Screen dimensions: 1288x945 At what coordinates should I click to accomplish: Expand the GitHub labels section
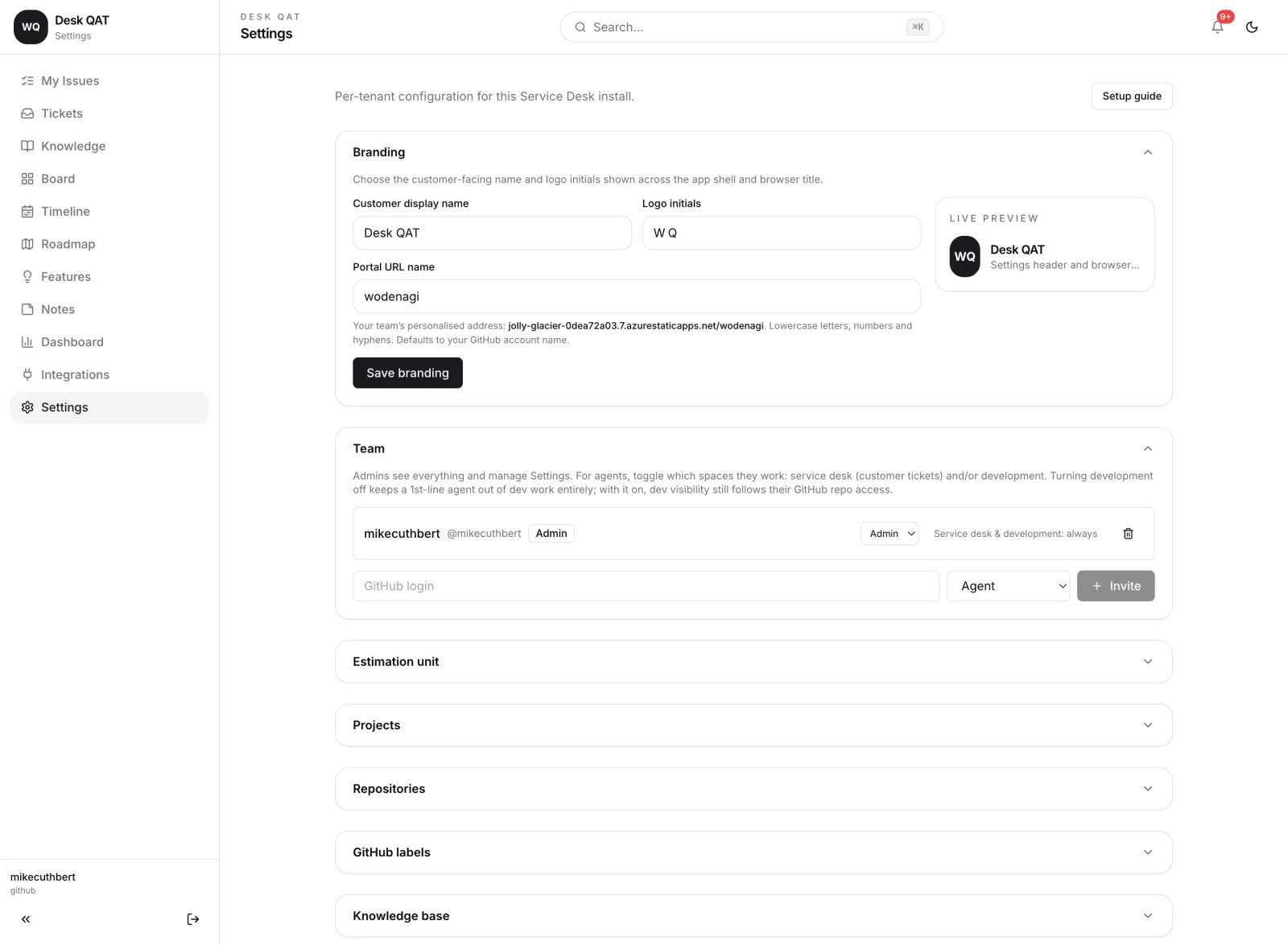(x=753, y=852)
